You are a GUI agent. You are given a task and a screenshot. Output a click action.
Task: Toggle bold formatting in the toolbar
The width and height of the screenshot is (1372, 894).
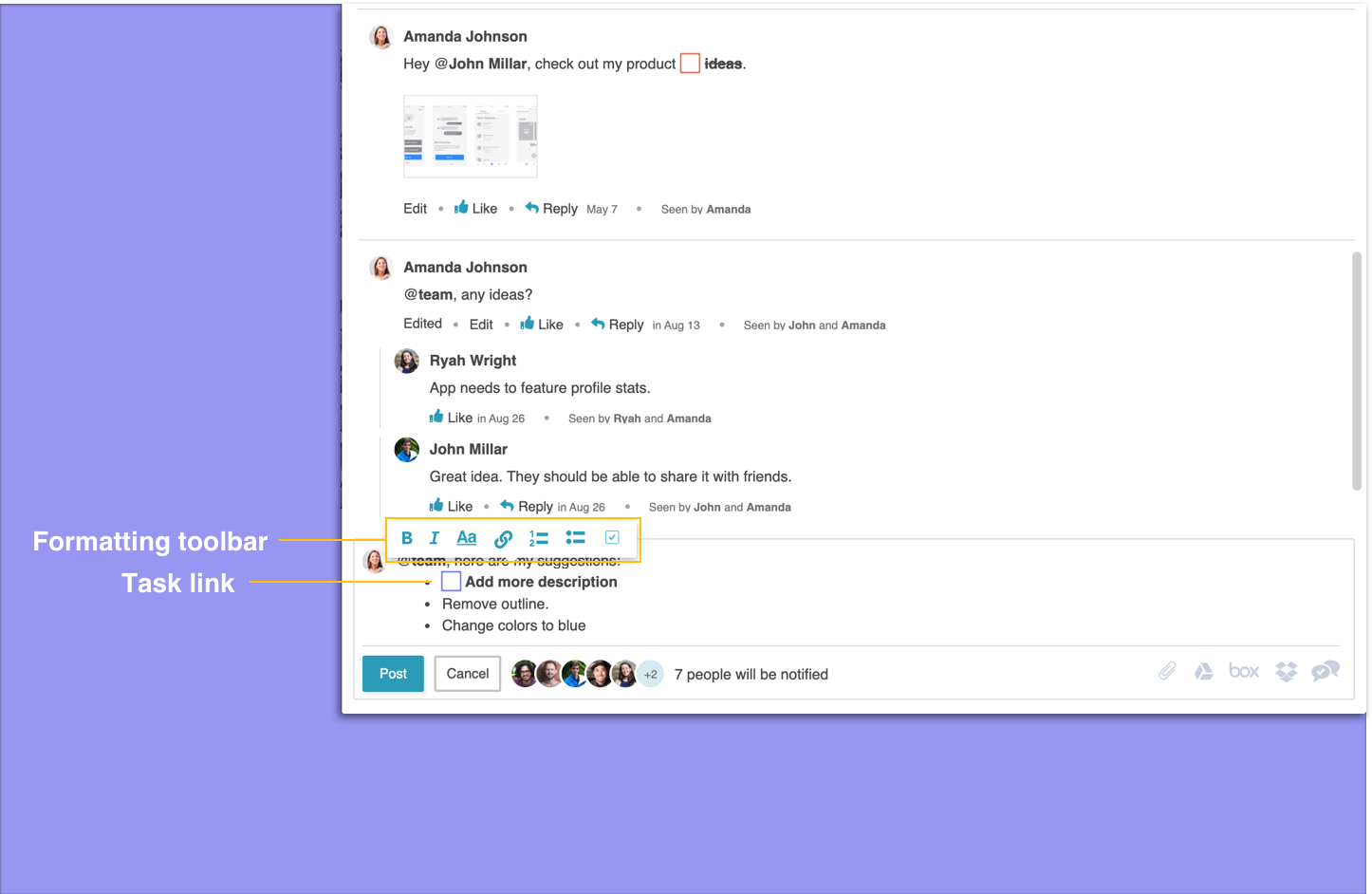407,538
